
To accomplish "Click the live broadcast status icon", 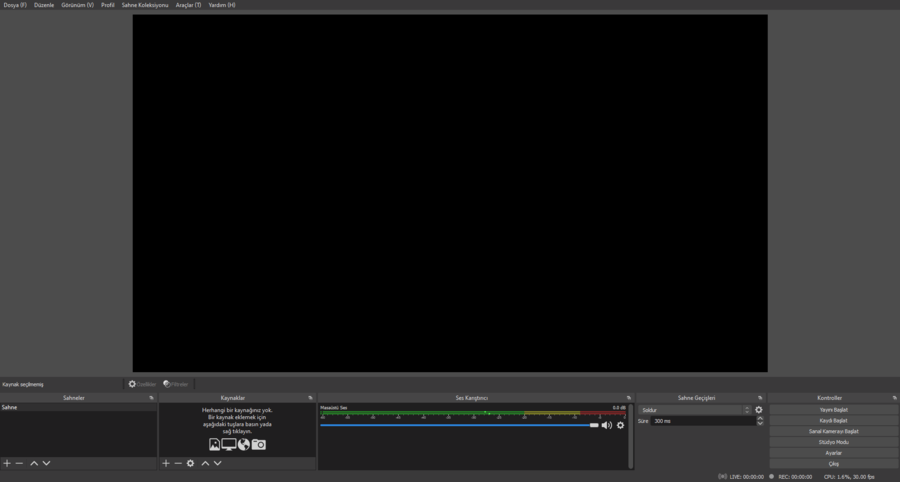I will (x=722, y=476).
